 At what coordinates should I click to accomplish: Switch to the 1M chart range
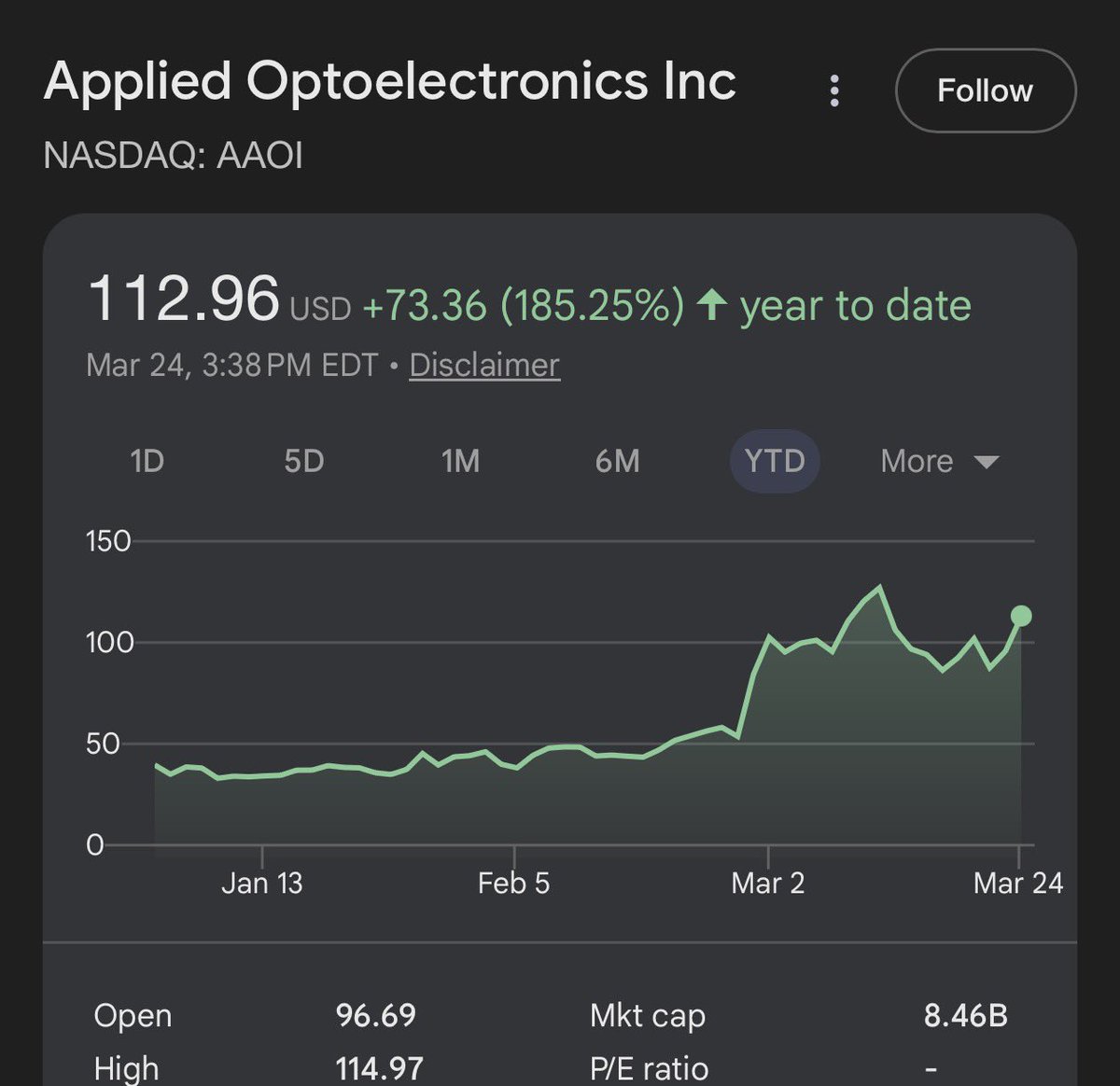(461, 461)
